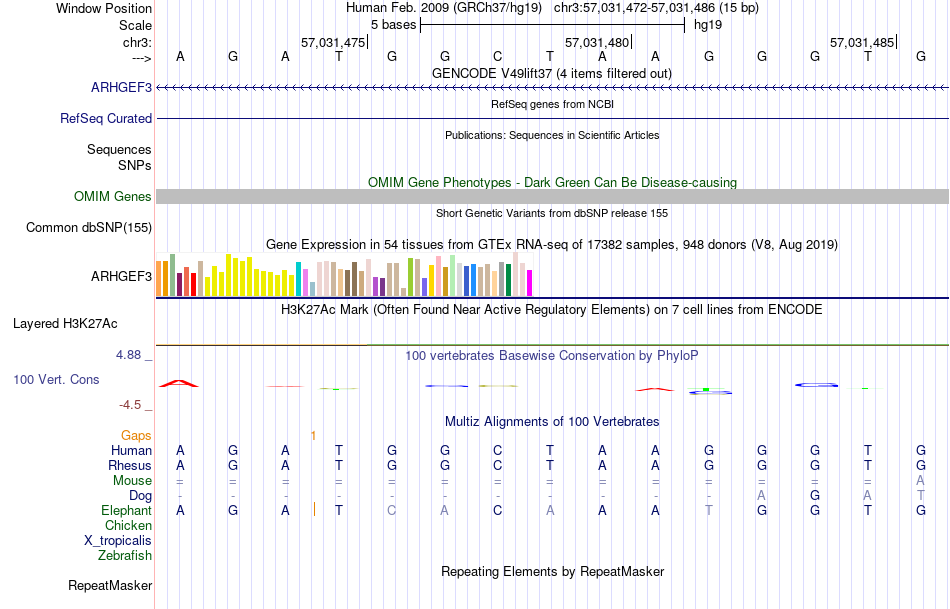Click the magenta last bar of GTEx chart

(x=529, y=283)
